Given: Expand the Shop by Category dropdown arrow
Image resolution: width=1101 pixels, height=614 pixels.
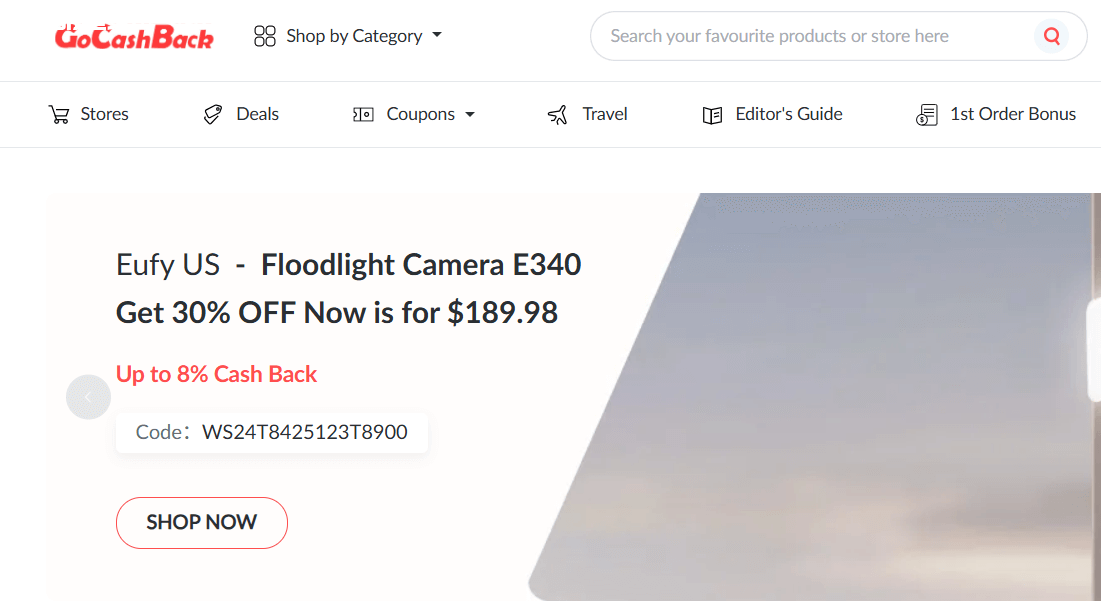Looking at the screenshot, I should point(437,36).
